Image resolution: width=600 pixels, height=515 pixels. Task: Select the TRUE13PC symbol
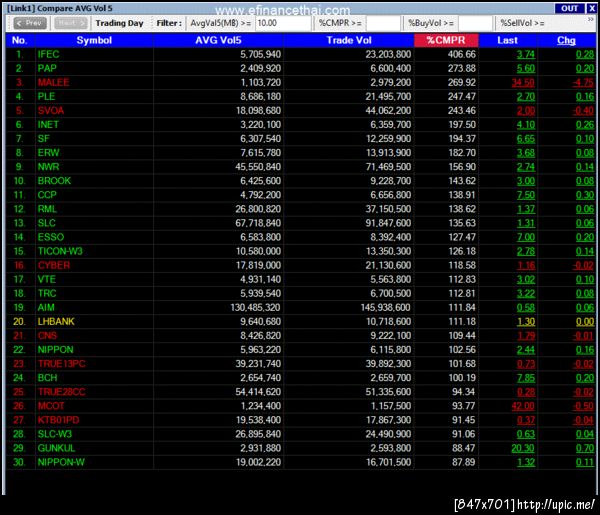click(61, 363)
